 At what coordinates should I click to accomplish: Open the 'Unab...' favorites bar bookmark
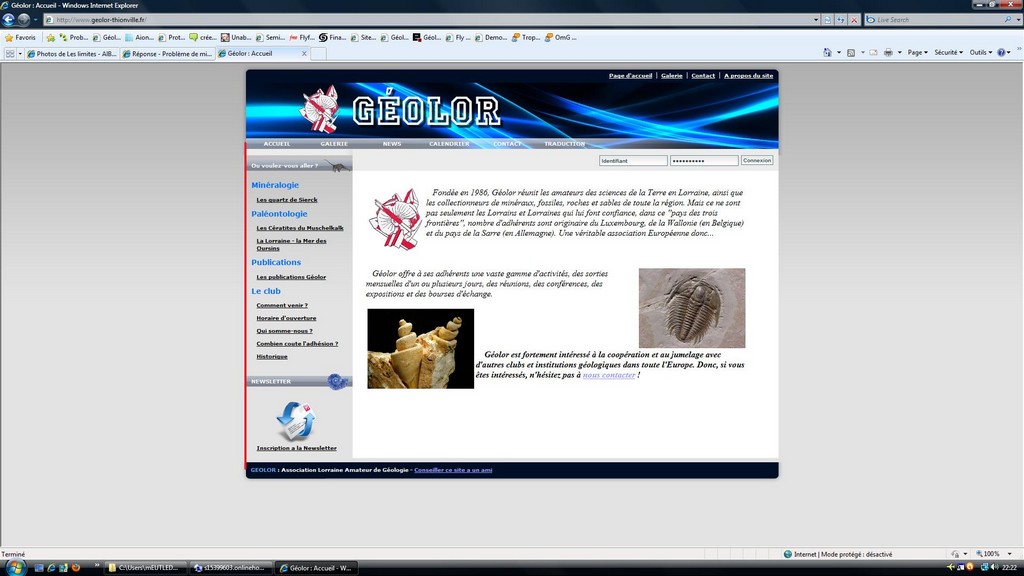pyautogui.click(x=236, y=37)
